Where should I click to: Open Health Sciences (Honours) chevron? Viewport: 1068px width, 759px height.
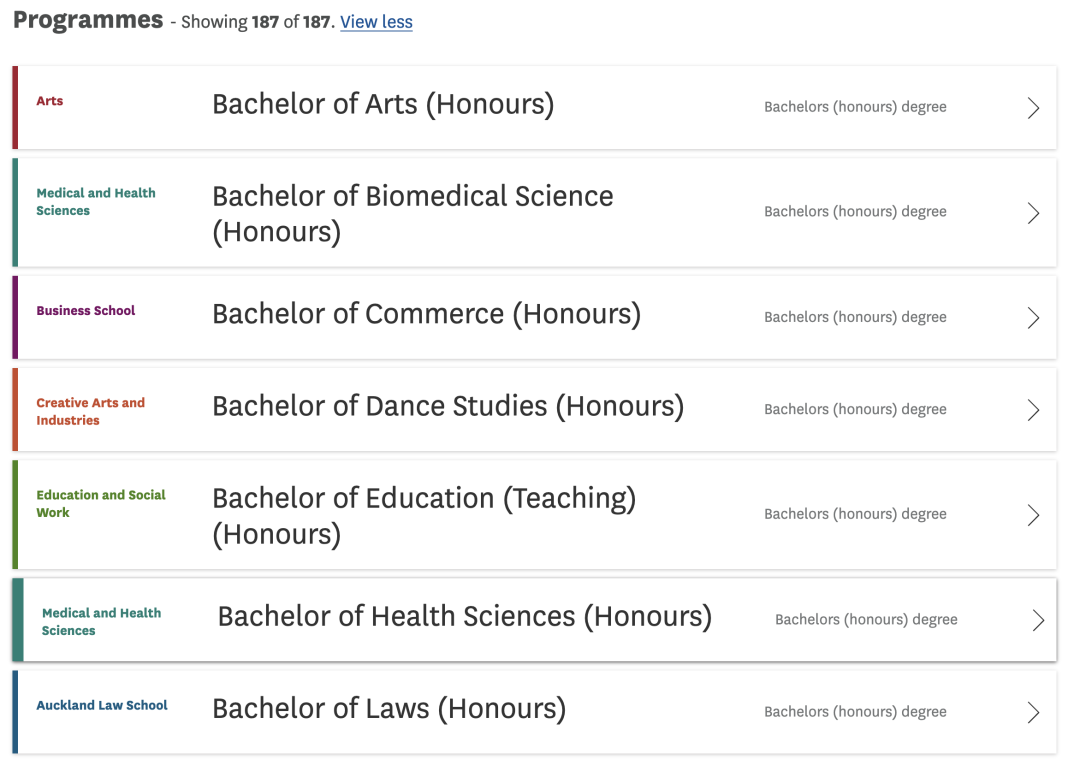pos(1038,620)
